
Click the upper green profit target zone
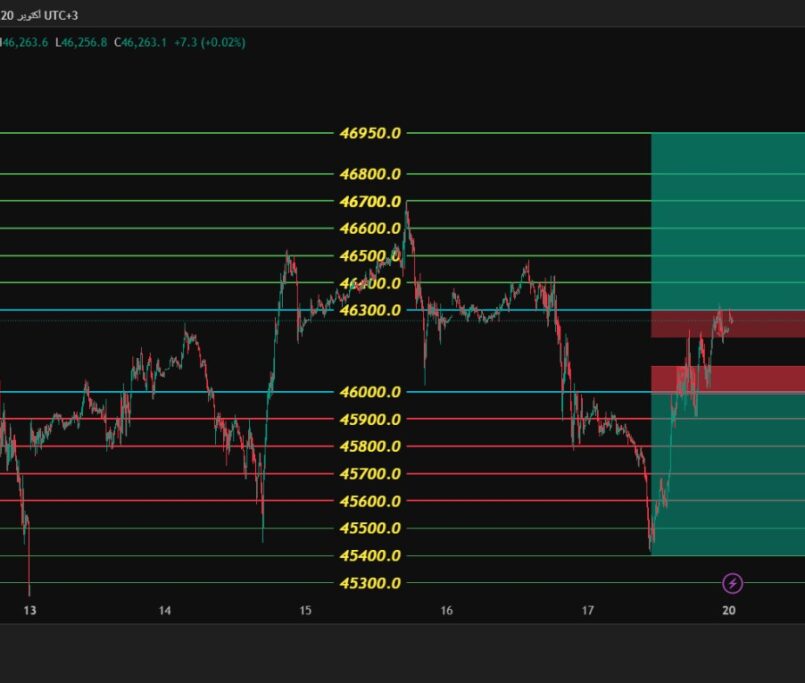(x=727, y=220)
